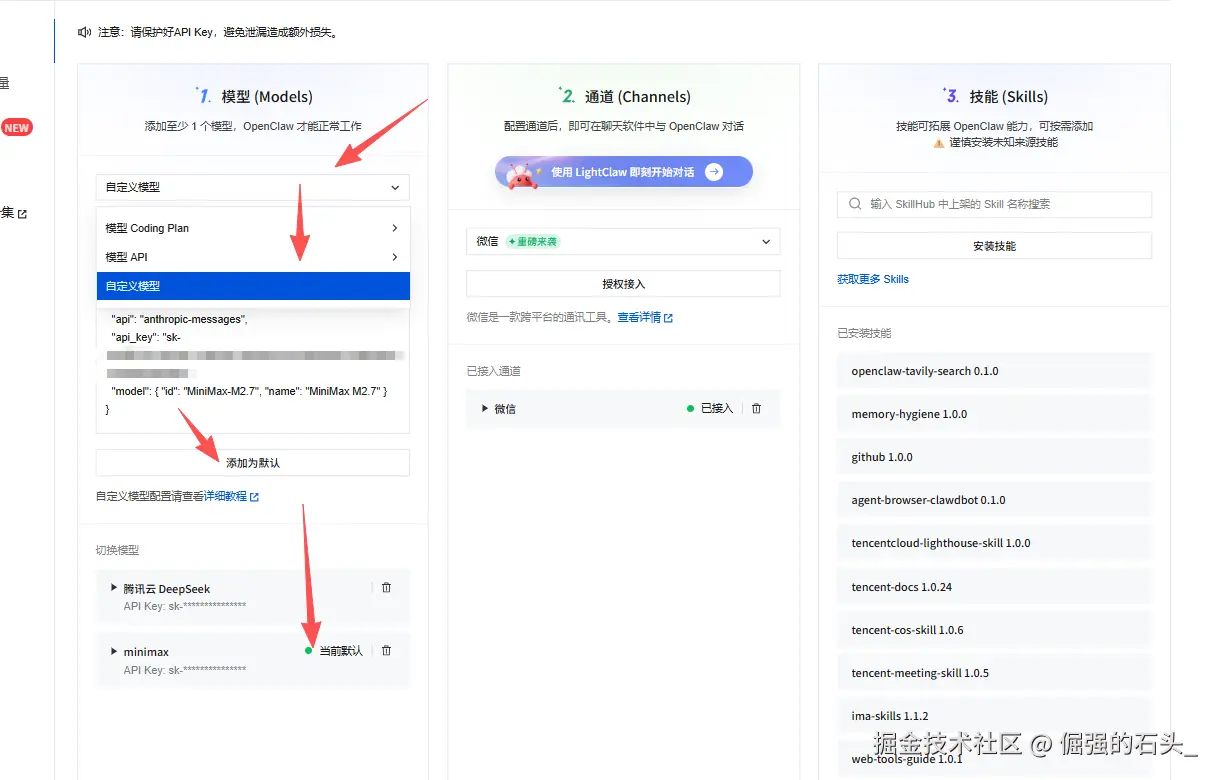This screenshot has height=780, width=1220.
Task: Click external link icon beside 详细教程
Action: [x=254, y=496]
